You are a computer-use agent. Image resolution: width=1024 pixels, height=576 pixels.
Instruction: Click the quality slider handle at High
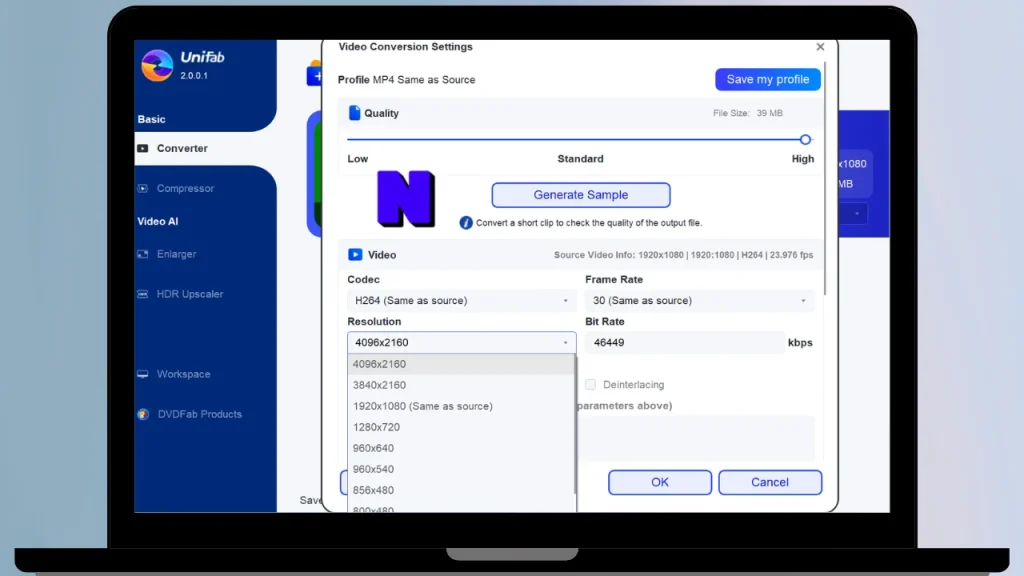805,139
